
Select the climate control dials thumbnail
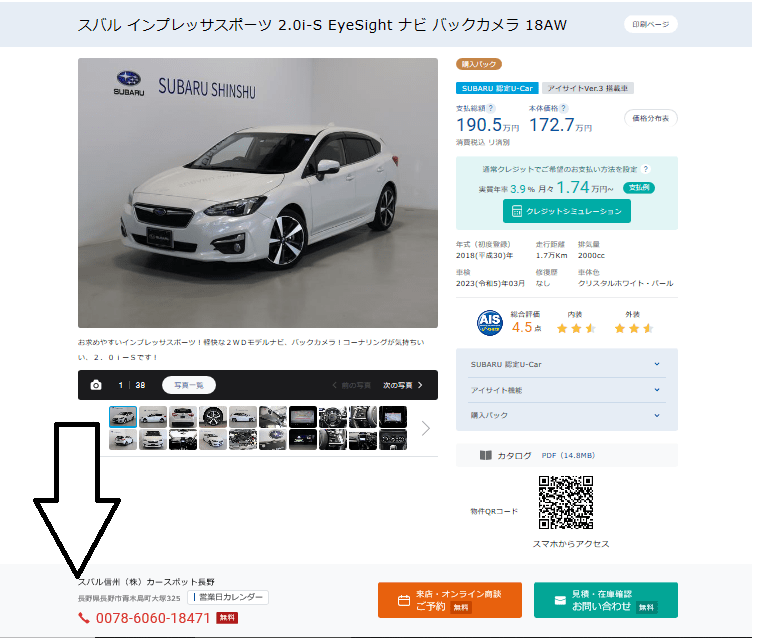pyautogui.click(x=393, y=439)
